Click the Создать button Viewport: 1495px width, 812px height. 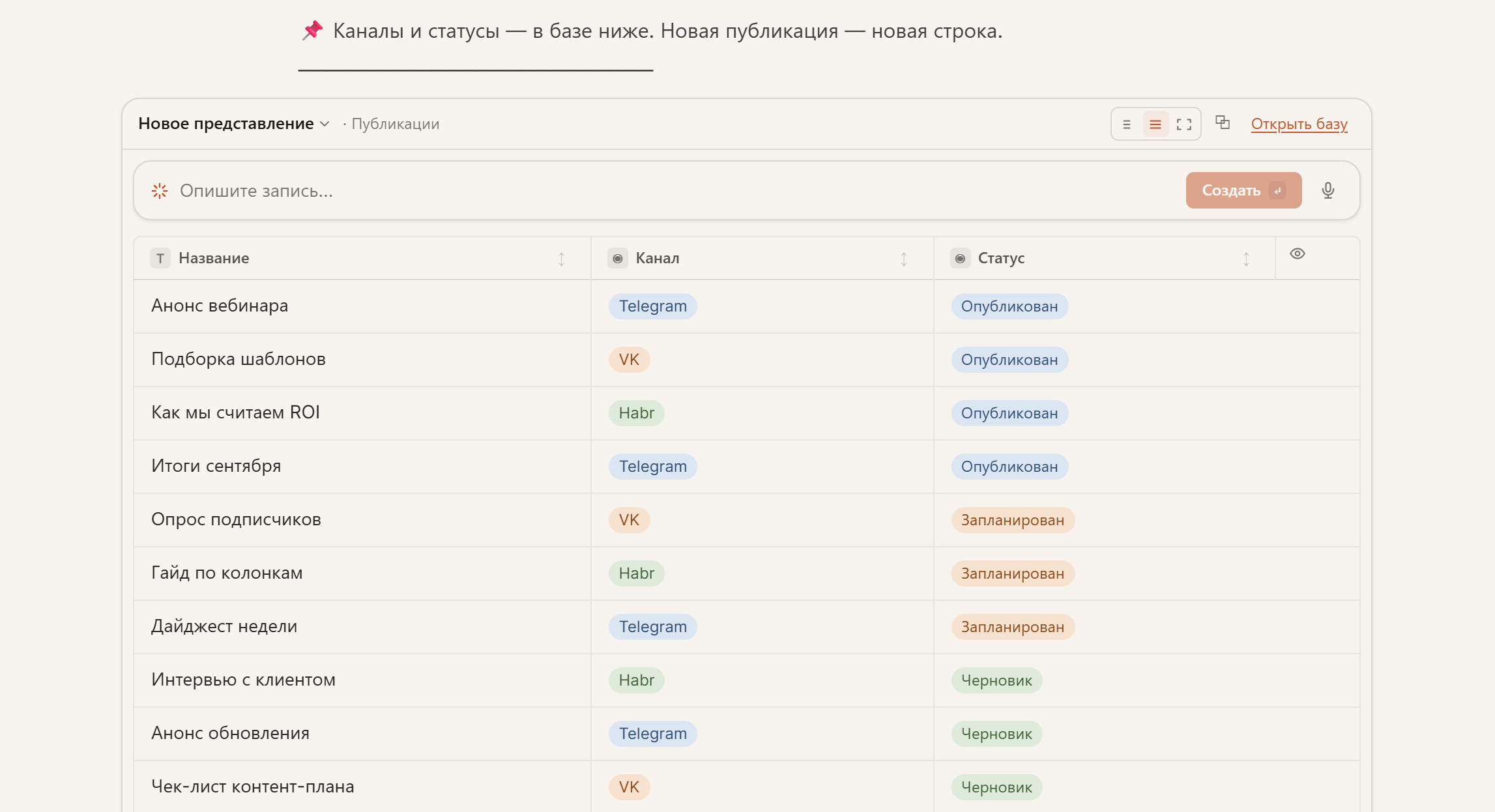pyautogui.click(x=1243, y=190)
